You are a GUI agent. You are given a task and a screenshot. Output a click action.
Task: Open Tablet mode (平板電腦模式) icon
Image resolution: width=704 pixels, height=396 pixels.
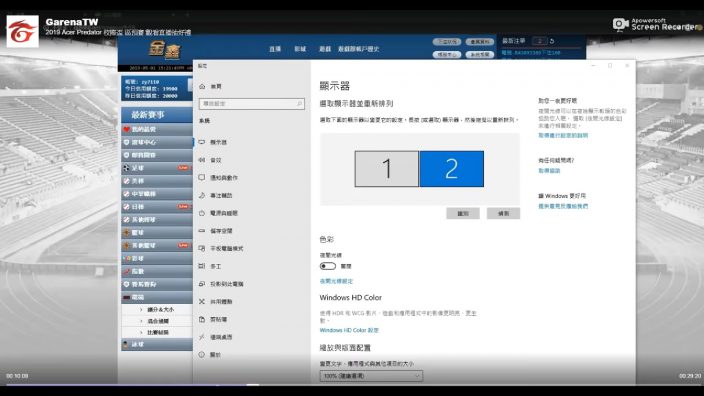coord(202,248)
